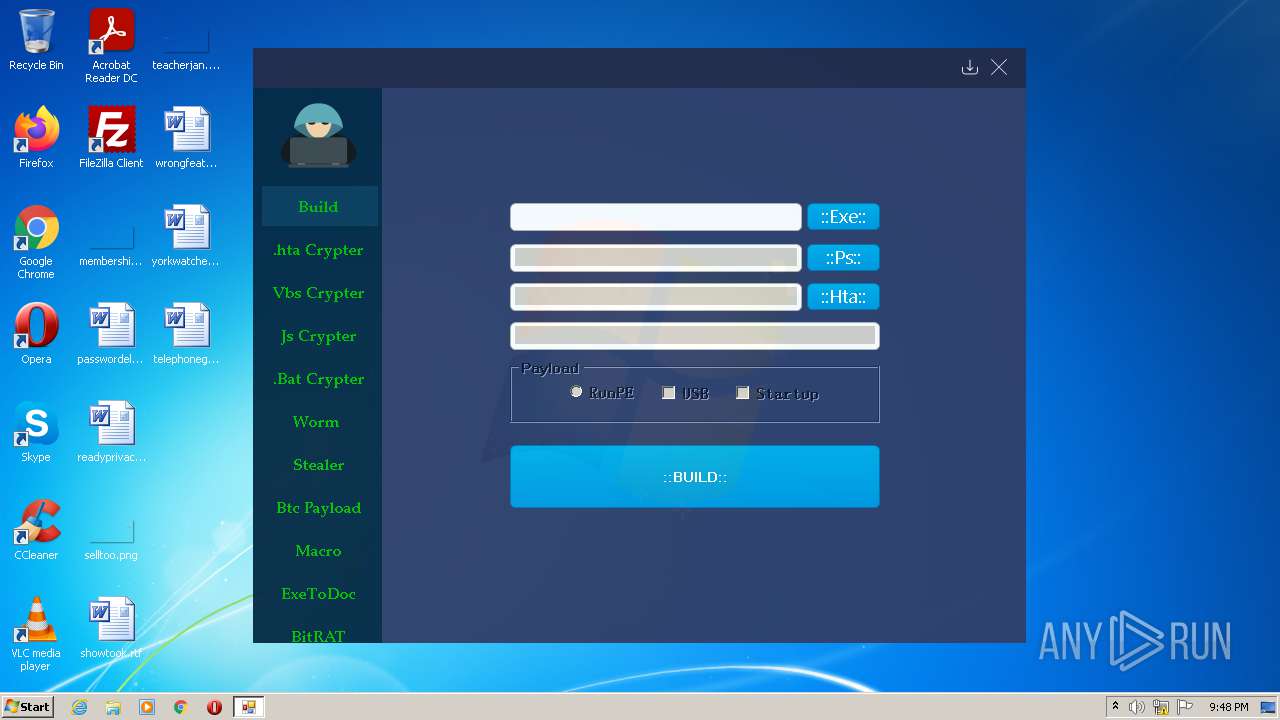Switch to the Macro section
Viewport: 1280px width, 720px height.
click(319, 551)
